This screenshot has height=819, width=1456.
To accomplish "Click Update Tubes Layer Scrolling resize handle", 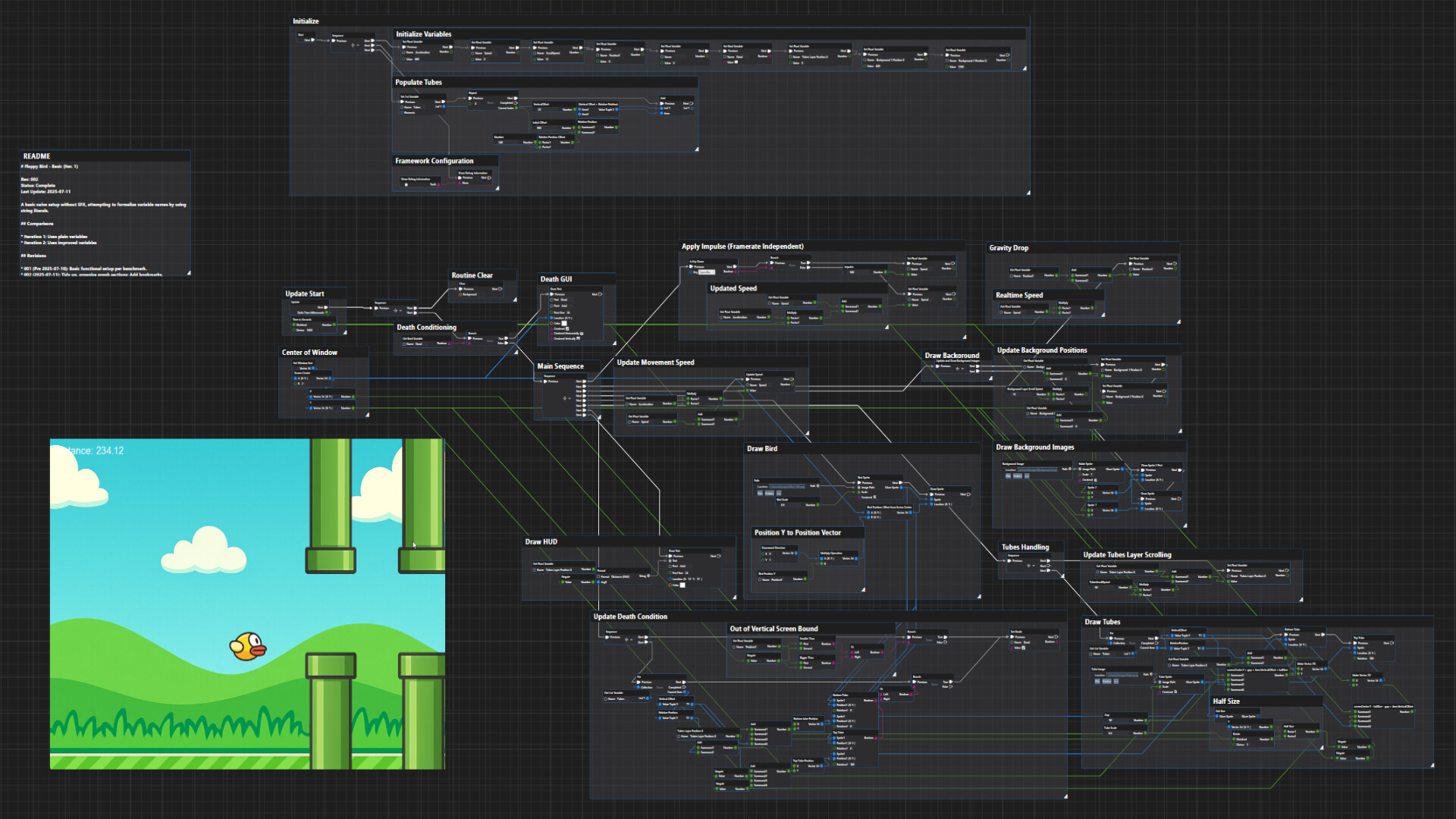I will (1301, 599).
